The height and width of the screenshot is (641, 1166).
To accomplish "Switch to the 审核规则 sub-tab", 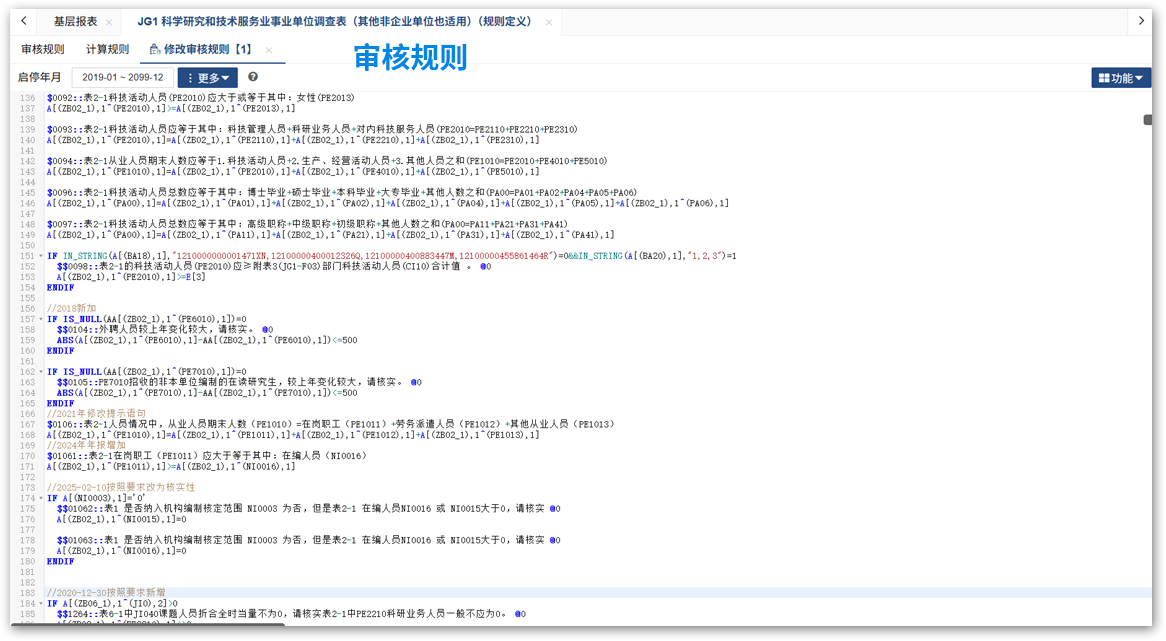I will [x=43, y=49].
